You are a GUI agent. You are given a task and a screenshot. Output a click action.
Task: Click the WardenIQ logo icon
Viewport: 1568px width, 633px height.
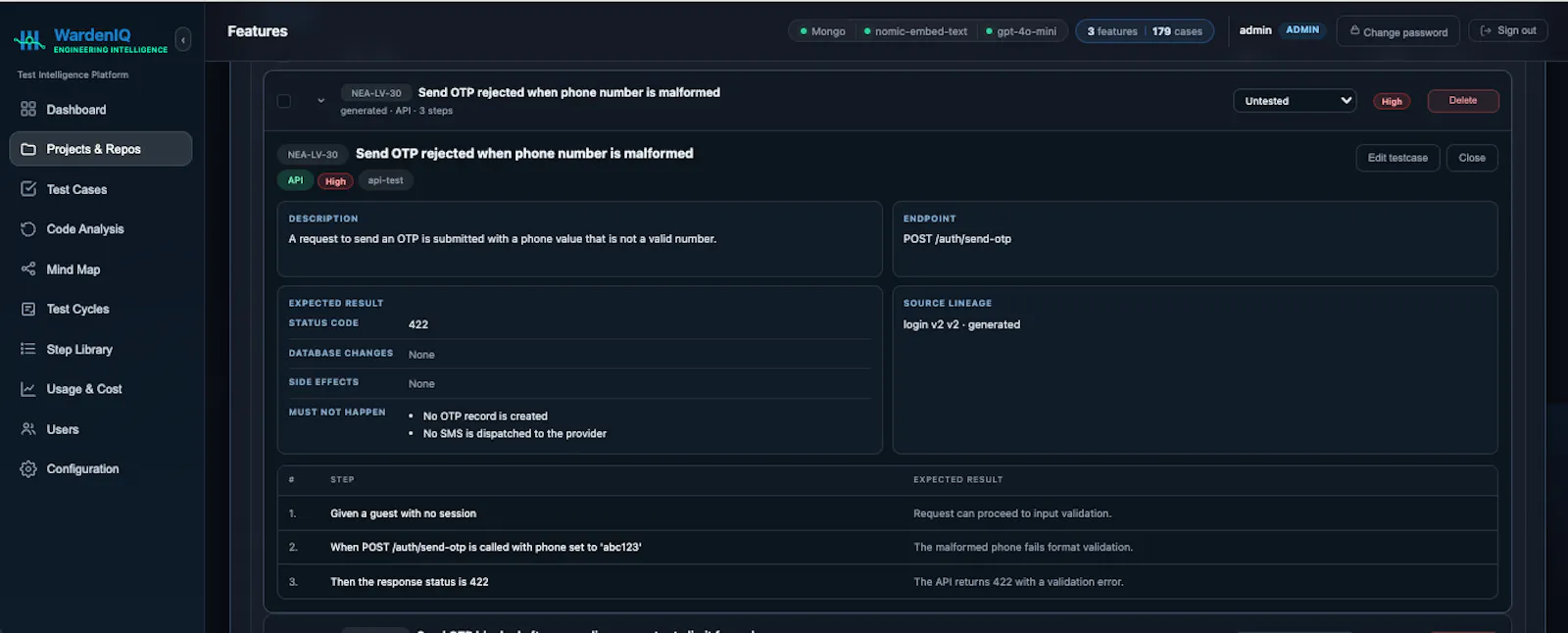click(x=29, y=39)
